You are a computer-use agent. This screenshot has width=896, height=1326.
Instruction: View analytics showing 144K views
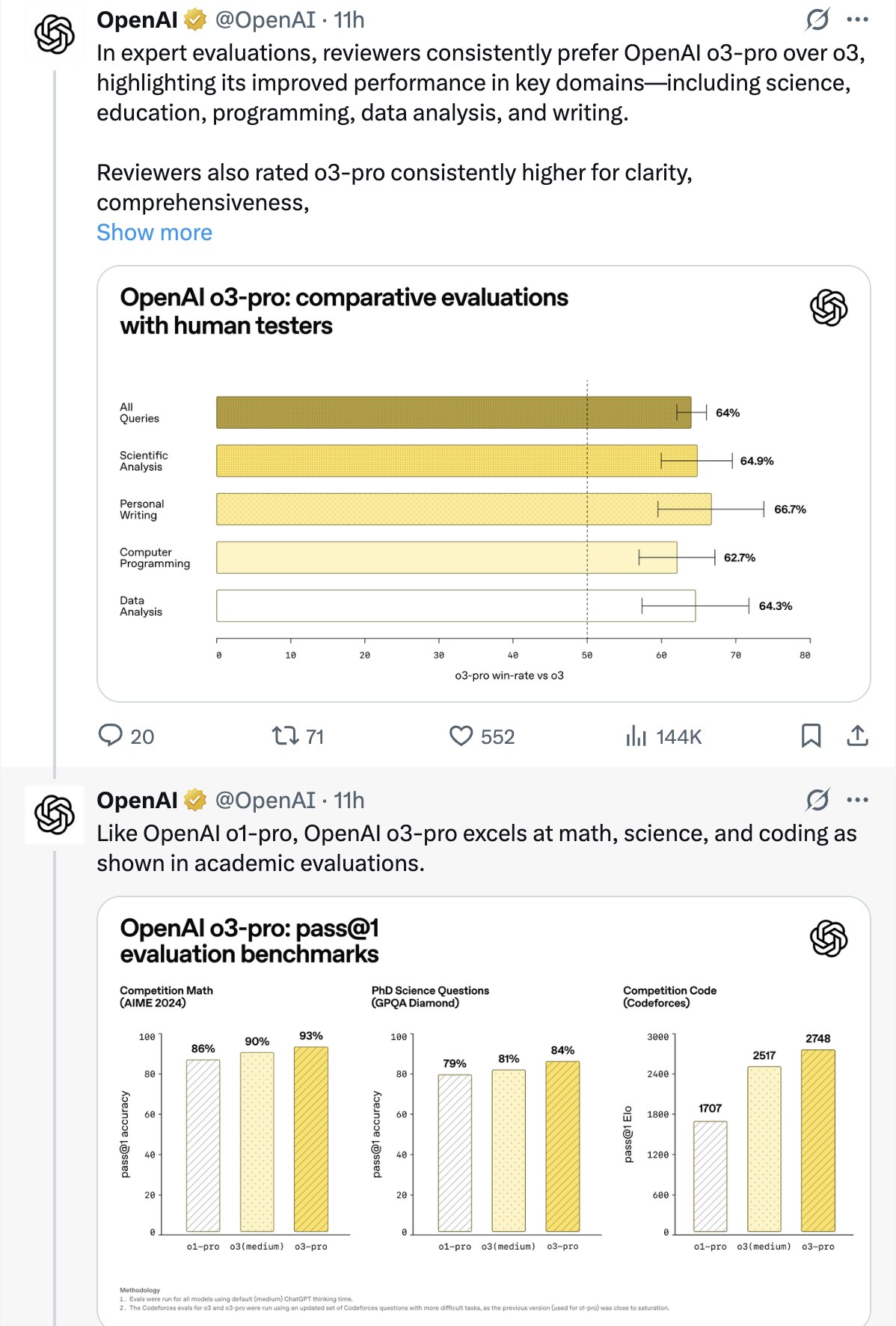[x=636, y=736]
